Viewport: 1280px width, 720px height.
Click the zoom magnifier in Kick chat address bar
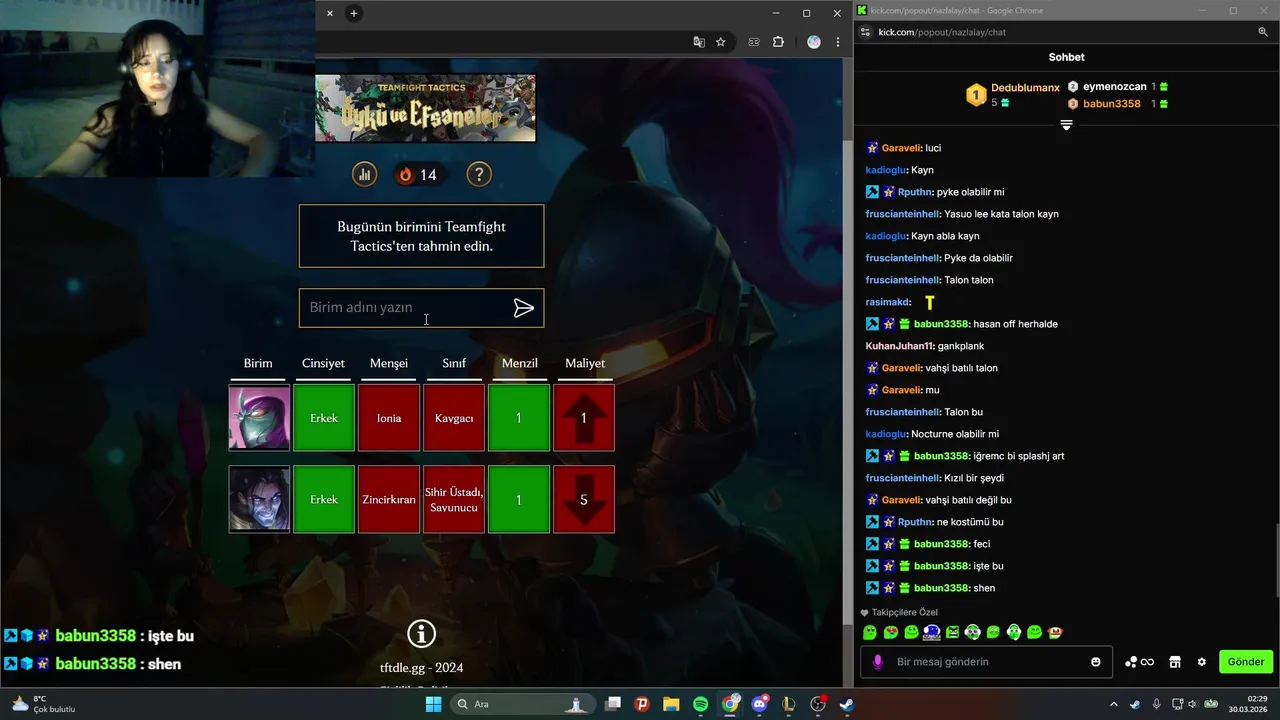(1263, 32)
